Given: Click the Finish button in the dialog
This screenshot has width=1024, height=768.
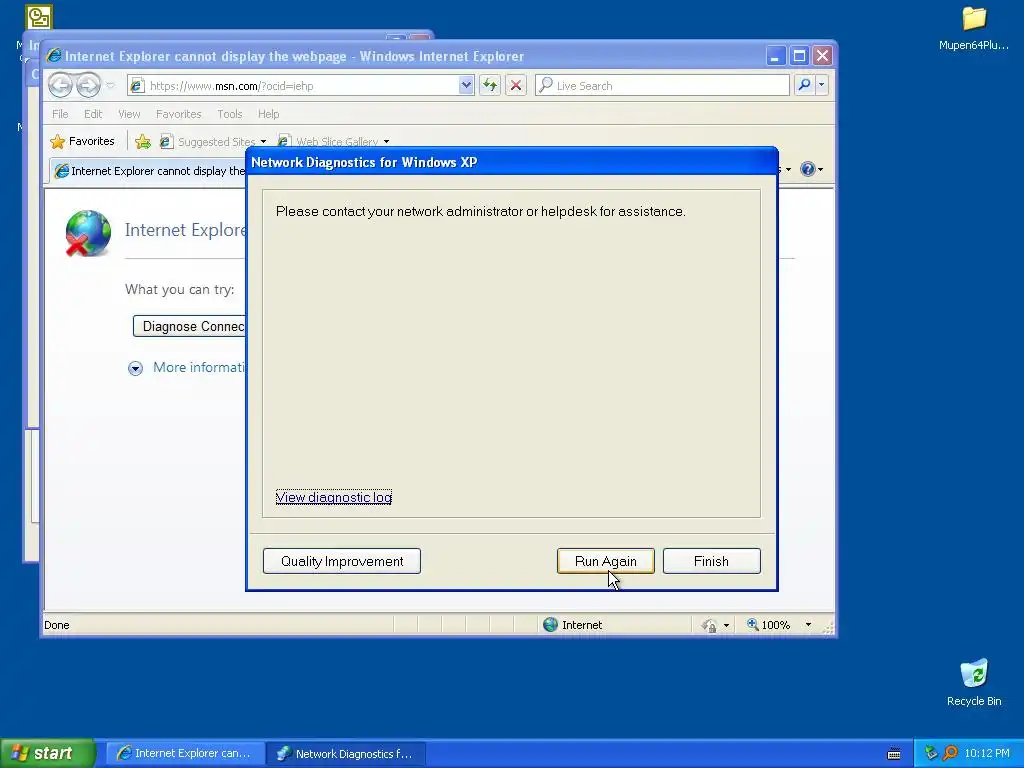Looking at the screenshot, I should pyautogui.click(x=711, y=561).
